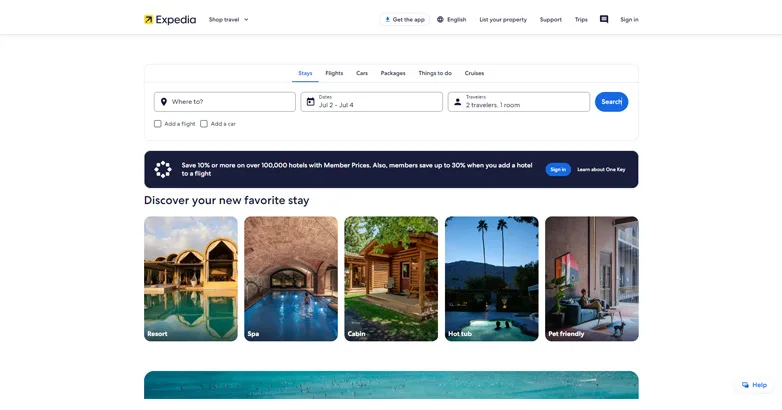Click Sign in in the header
Screen dimensions: 782x410
pyautogui.click(x=629, y=19)
